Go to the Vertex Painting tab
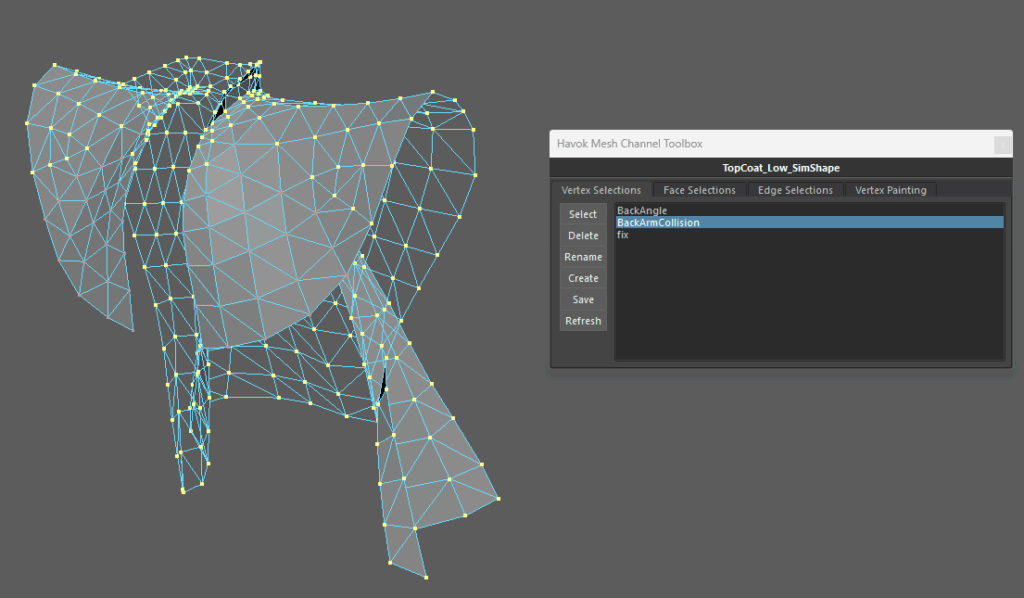Screen dimensions: 1024x598 tap(890, 190)
